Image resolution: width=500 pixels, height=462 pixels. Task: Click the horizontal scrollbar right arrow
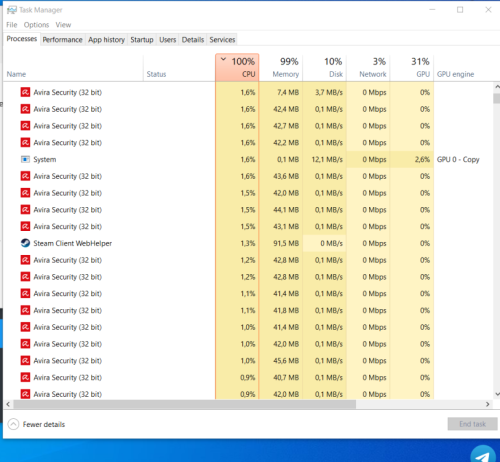pos(488,404)
